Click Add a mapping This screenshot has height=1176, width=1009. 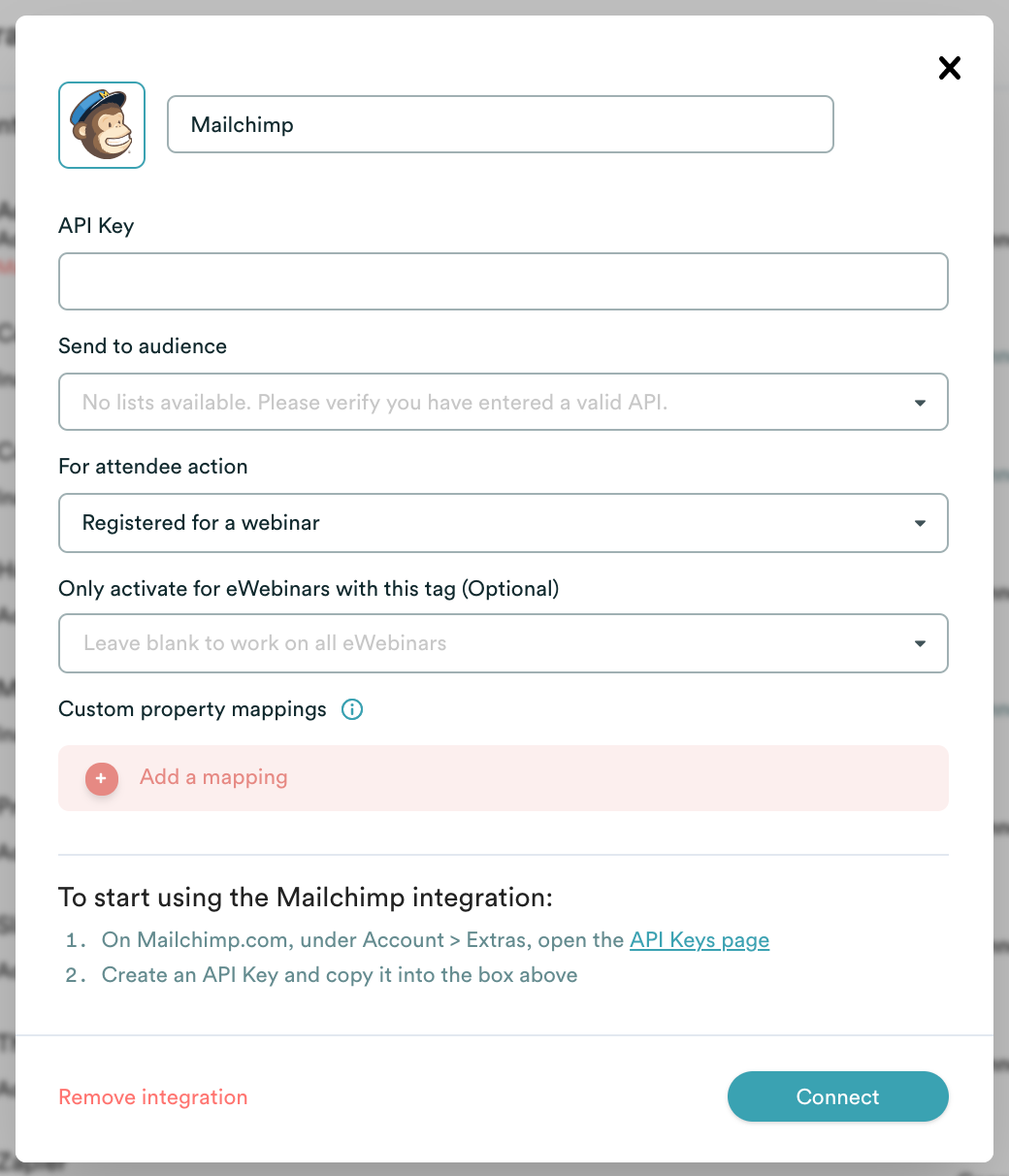[x=213, y=777]
